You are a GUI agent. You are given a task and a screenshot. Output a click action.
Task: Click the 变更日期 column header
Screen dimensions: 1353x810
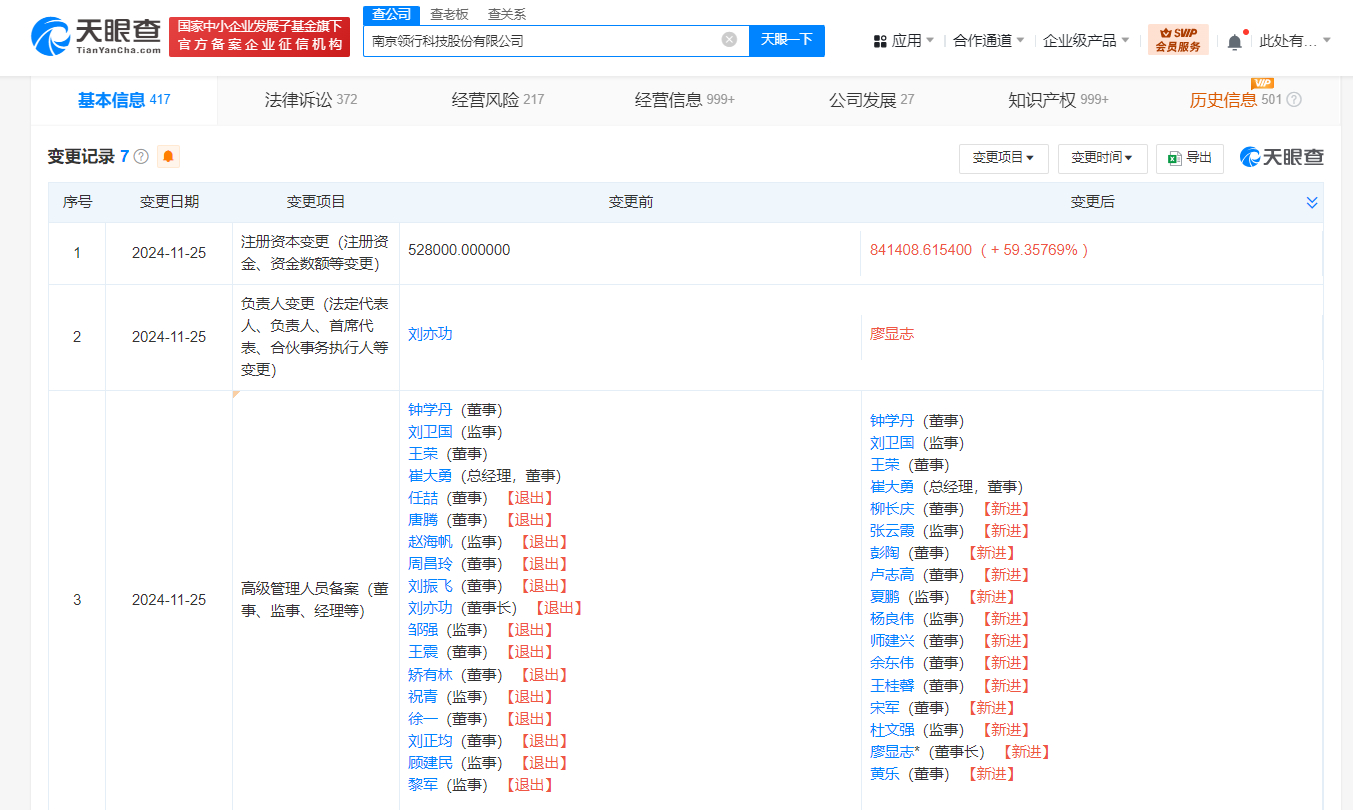click(x=169, y=202)
